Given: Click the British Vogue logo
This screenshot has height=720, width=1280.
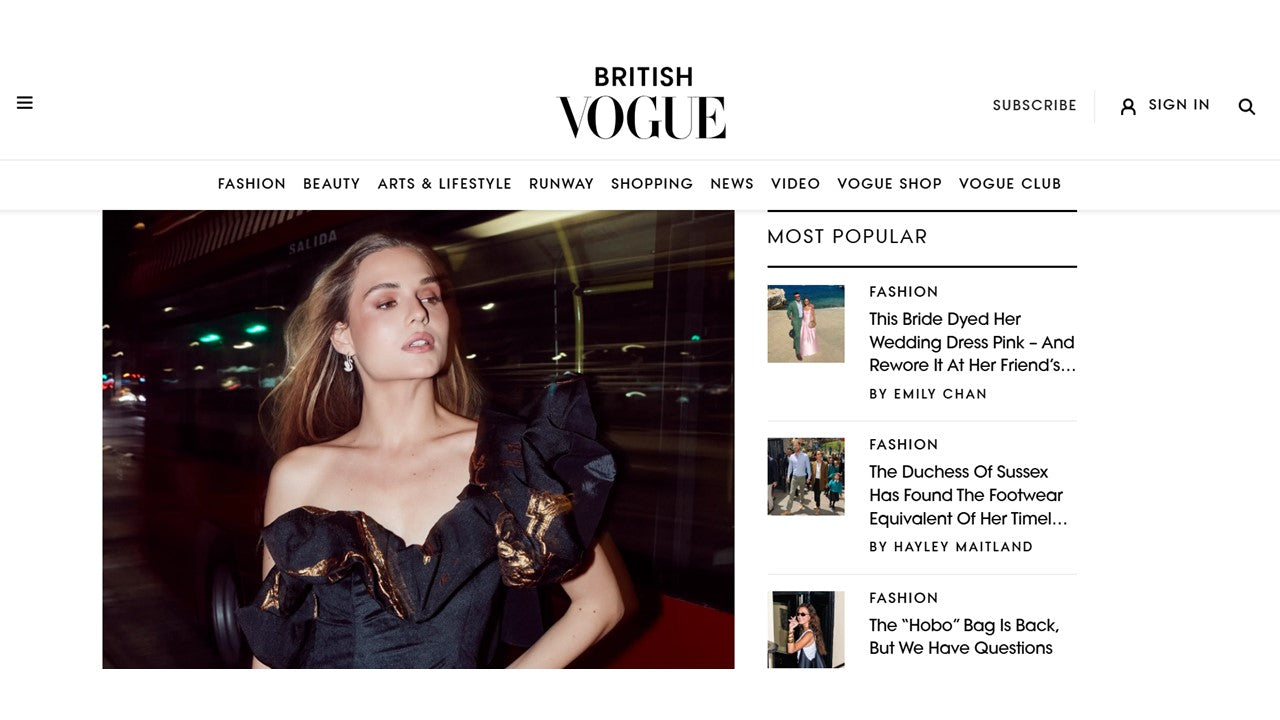Looking at the screenshot, I should click(641, 103).
